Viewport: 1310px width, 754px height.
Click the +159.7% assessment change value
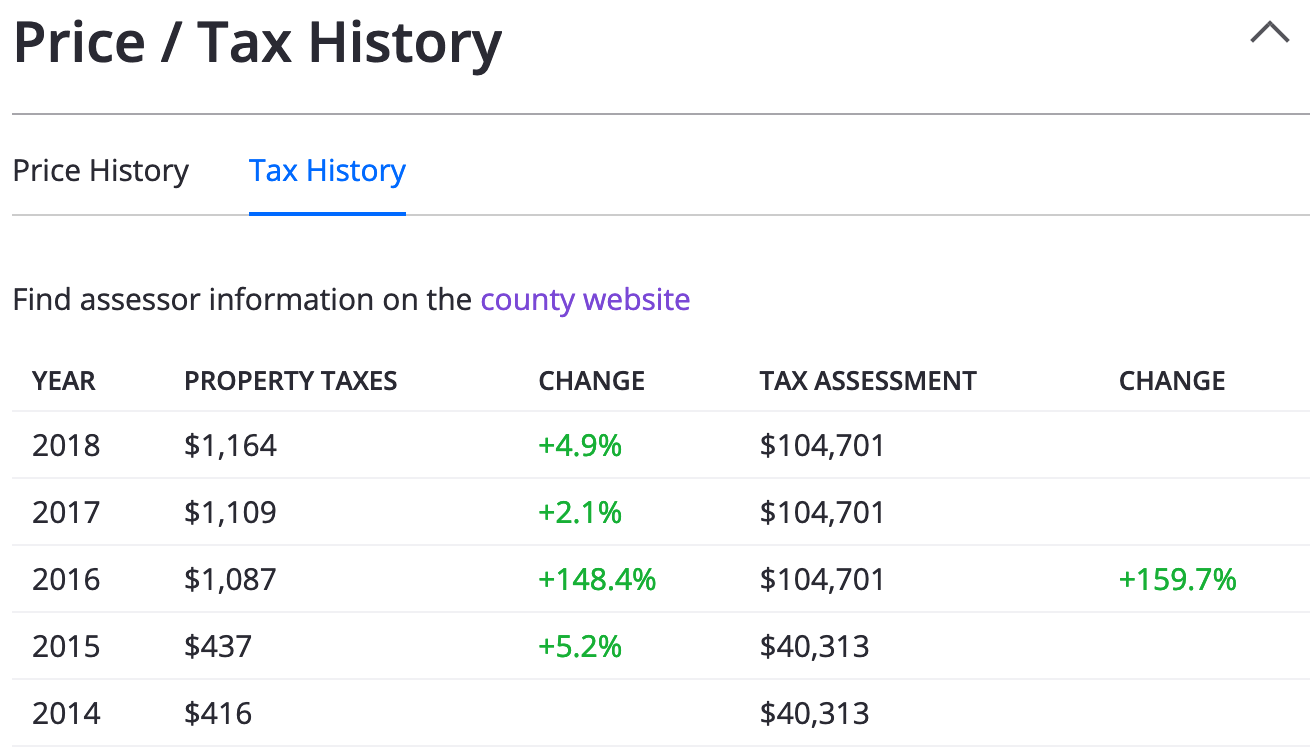1177,579
